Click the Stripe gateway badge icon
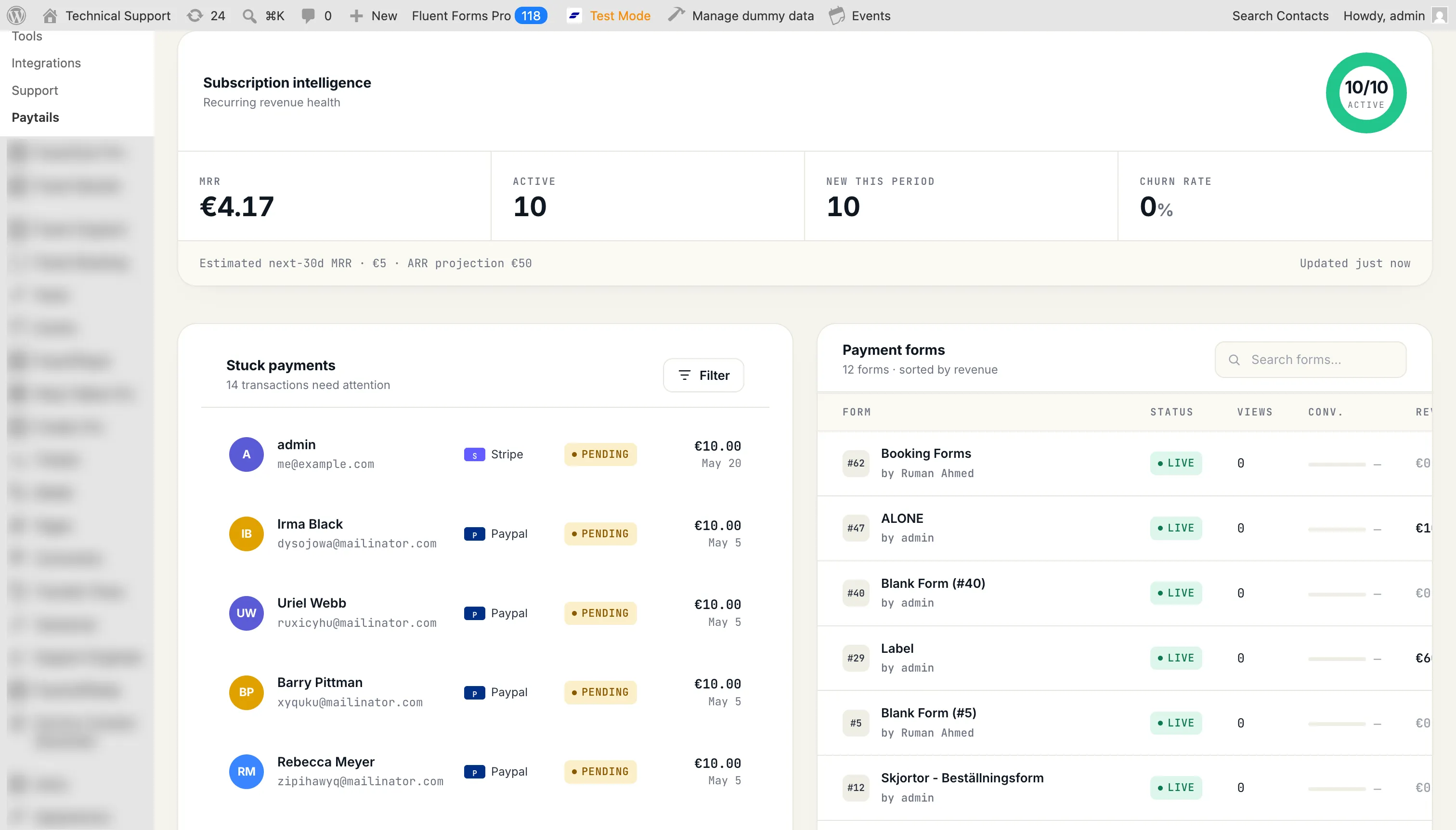The height and width of the screenshot is (830, 1456). tap(474, 454)
